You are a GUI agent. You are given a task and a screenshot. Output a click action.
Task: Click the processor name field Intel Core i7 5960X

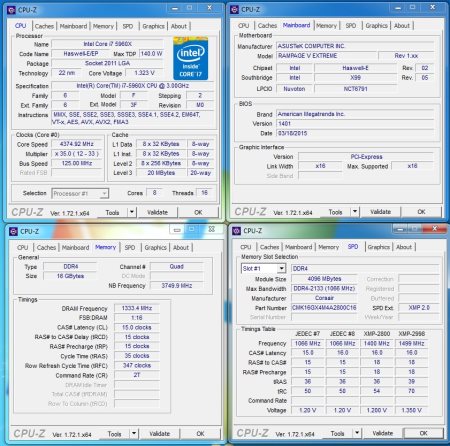point(107,44)
